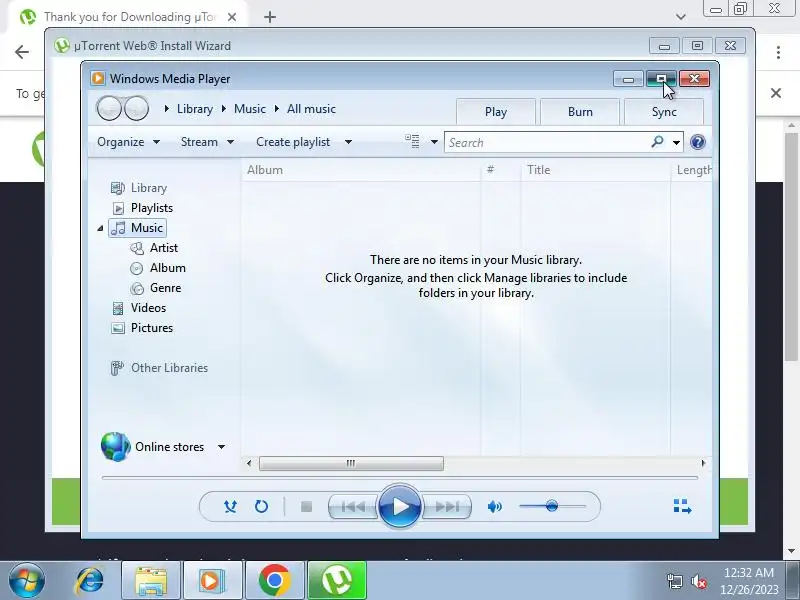Open the Organize menu
The width and height of the screenshot is (800, 600).
(x=129, y=142)
